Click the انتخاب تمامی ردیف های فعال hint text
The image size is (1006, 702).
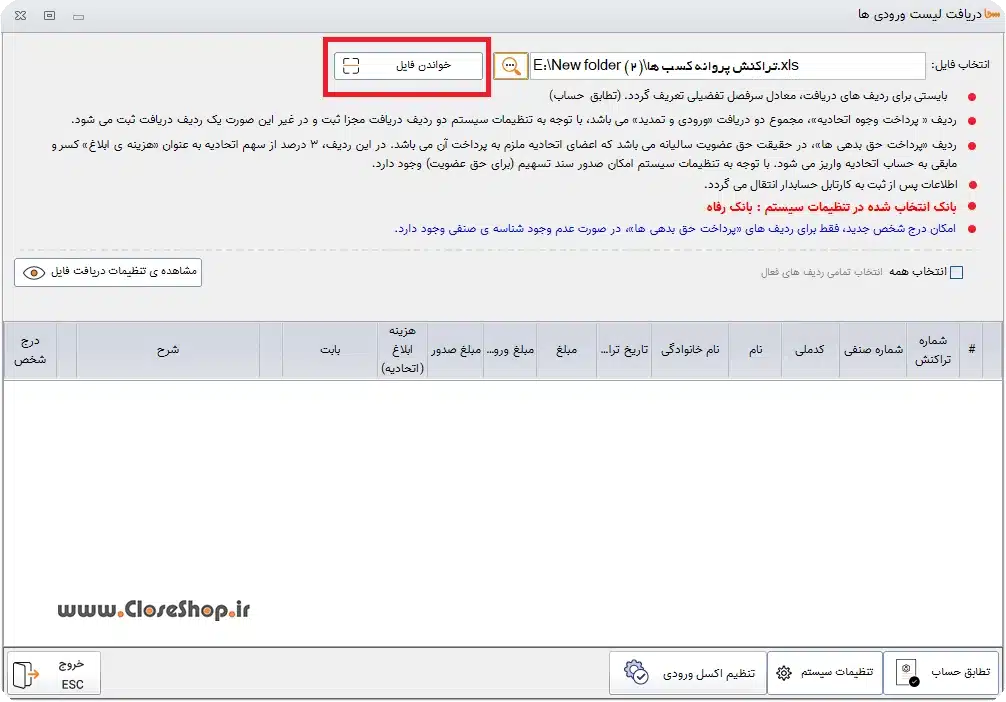tap(821, 272)
